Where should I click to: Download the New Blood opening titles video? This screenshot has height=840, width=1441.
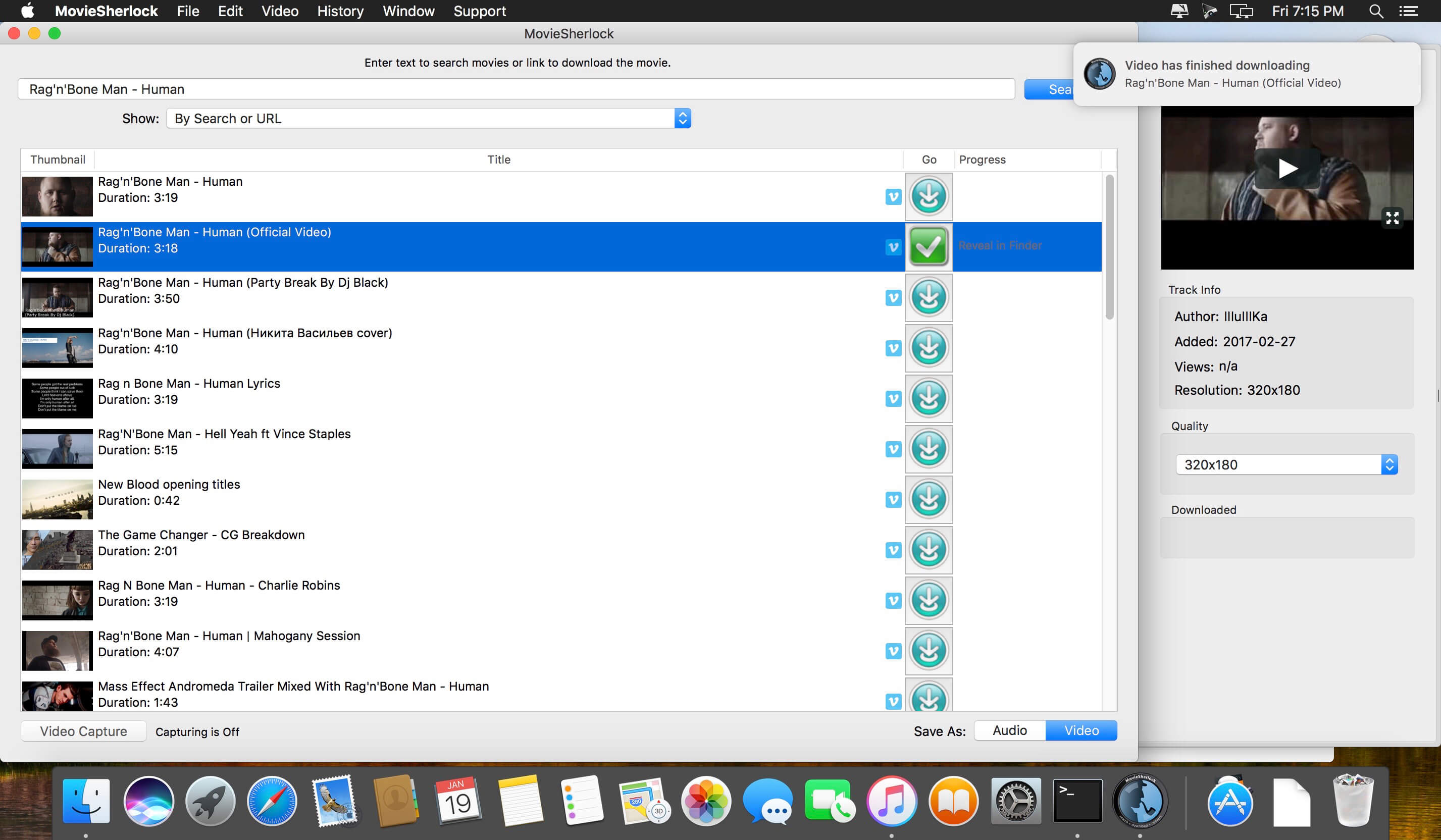pyautogui.click(x=928, y=499)
